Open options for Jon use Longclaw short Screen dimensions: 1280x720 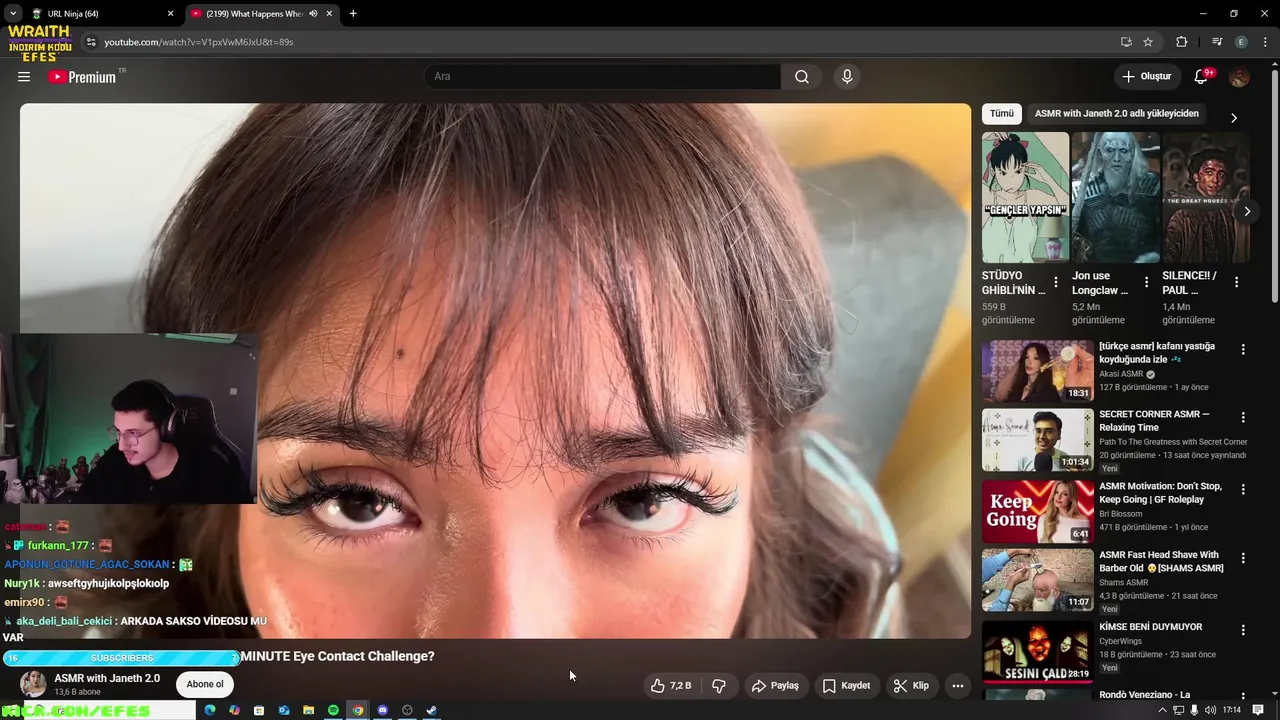coord(1146,283)
